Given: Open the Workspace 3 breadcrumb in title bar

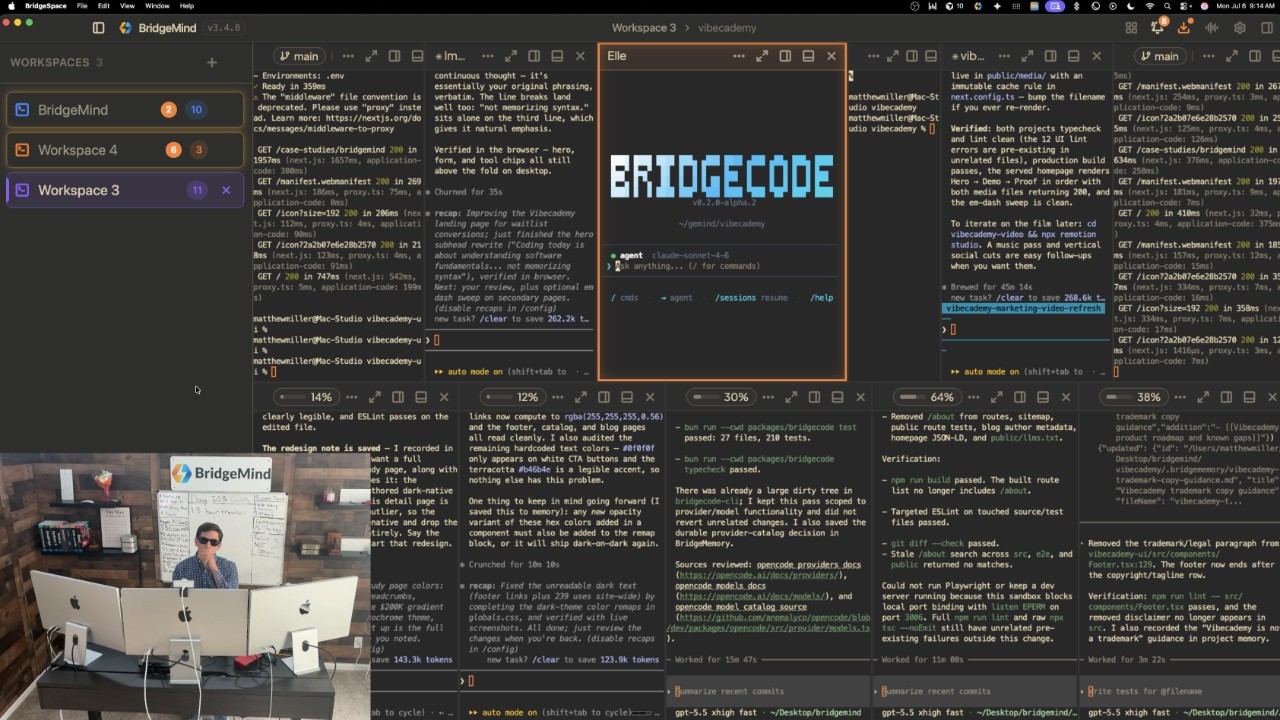Looking at the screenshot, I should pyautogui.click(x=644, y=28).
